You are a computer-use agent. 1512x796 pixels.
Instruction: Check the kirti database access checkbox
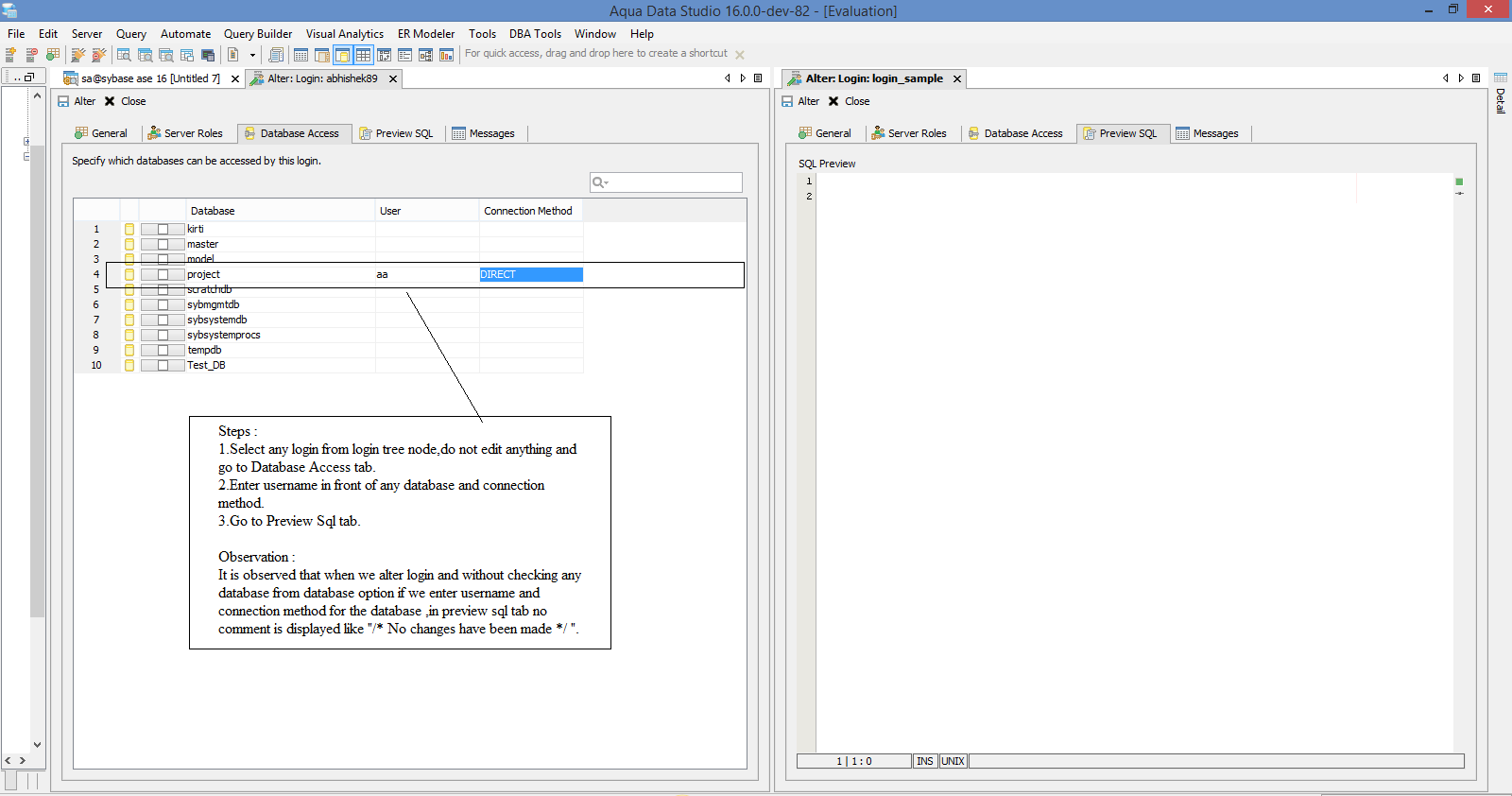[x=163, y=229]
